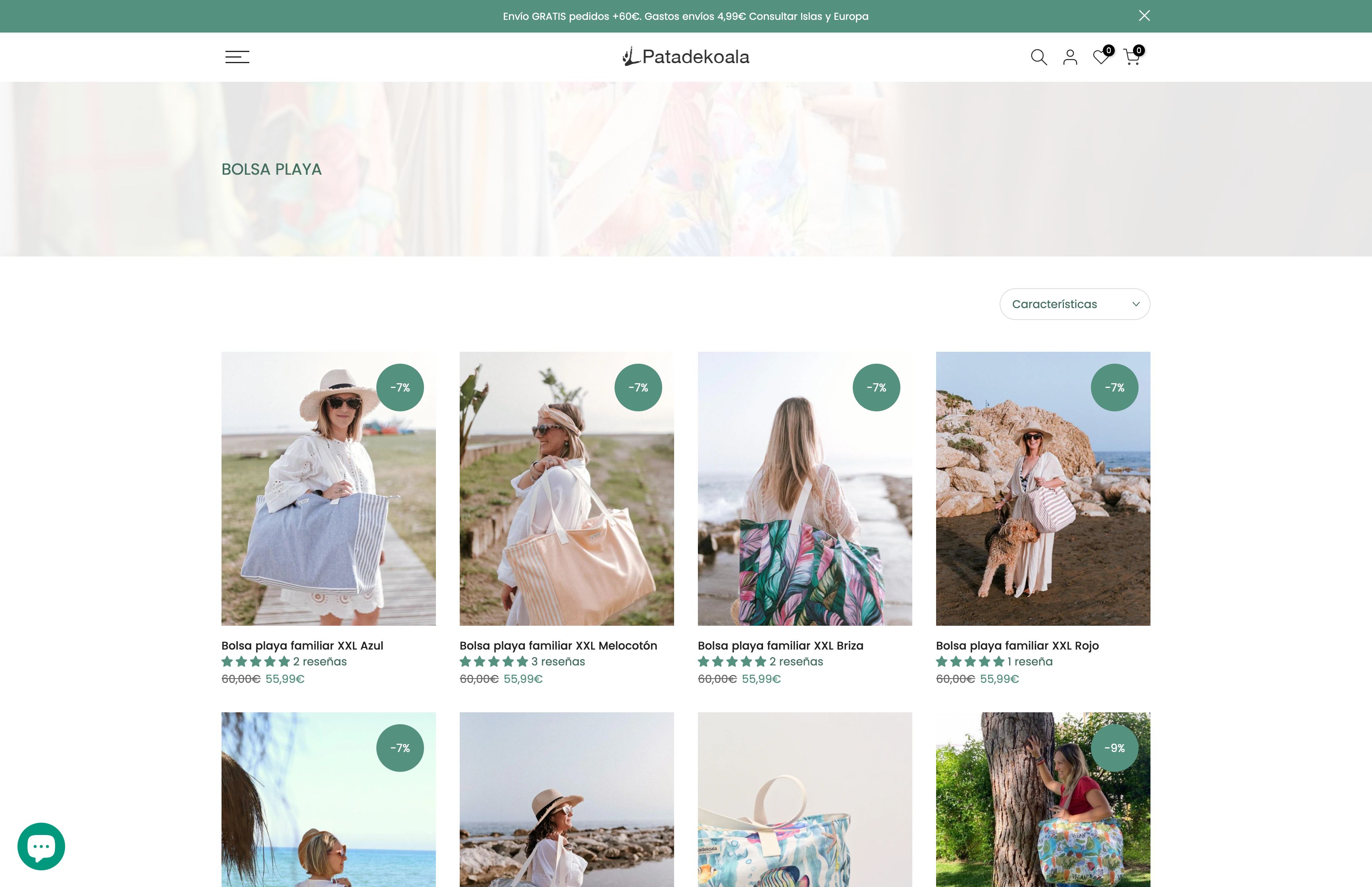1372x887 pixels.
Task: Click the crossed-out 60,00€ price of XXL Rojo
Action: pyautogui.click(x=956, y=679)
